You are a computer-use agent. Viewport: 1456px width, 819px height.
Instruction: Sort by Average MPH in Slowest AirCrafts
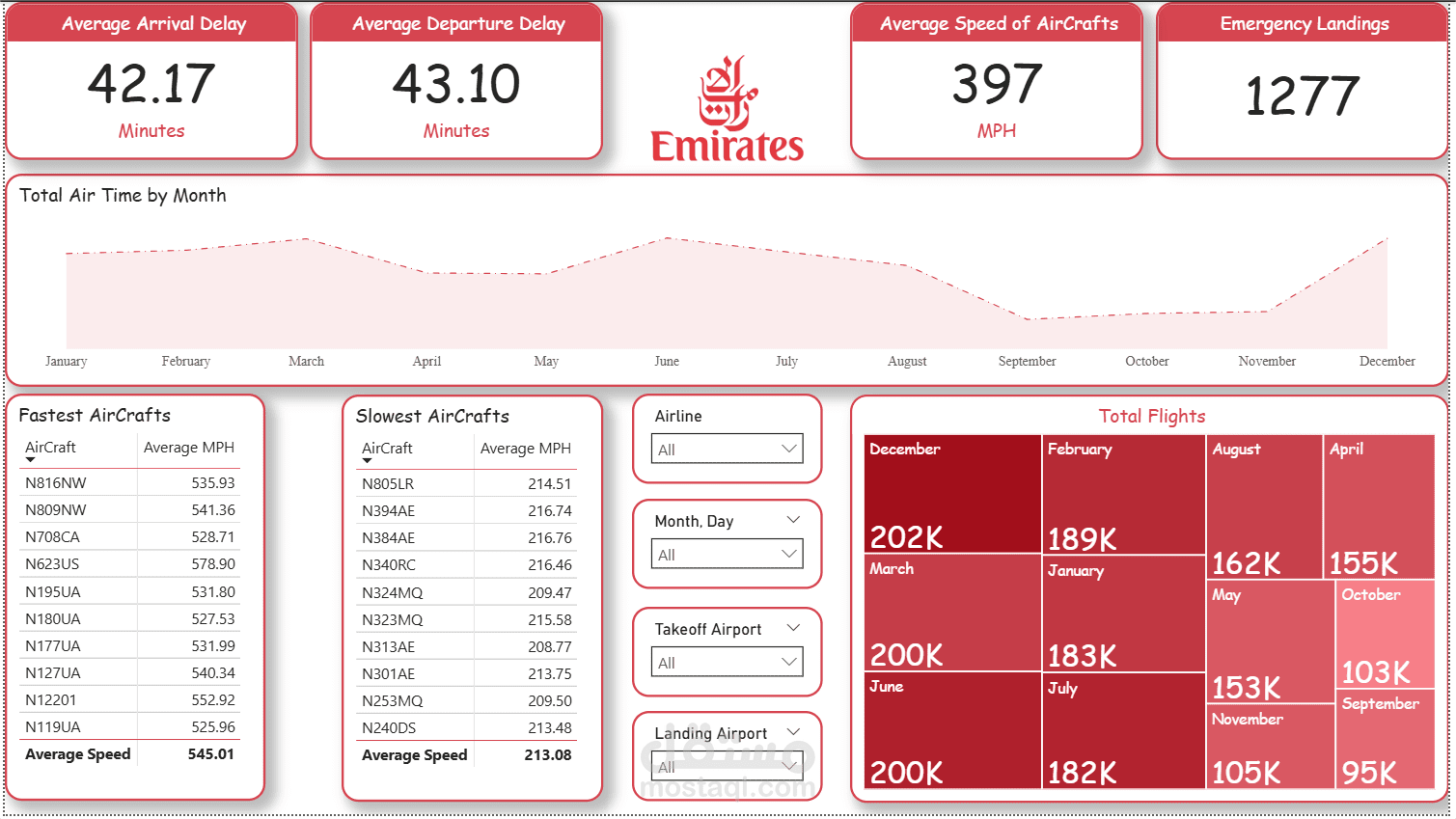525,449
